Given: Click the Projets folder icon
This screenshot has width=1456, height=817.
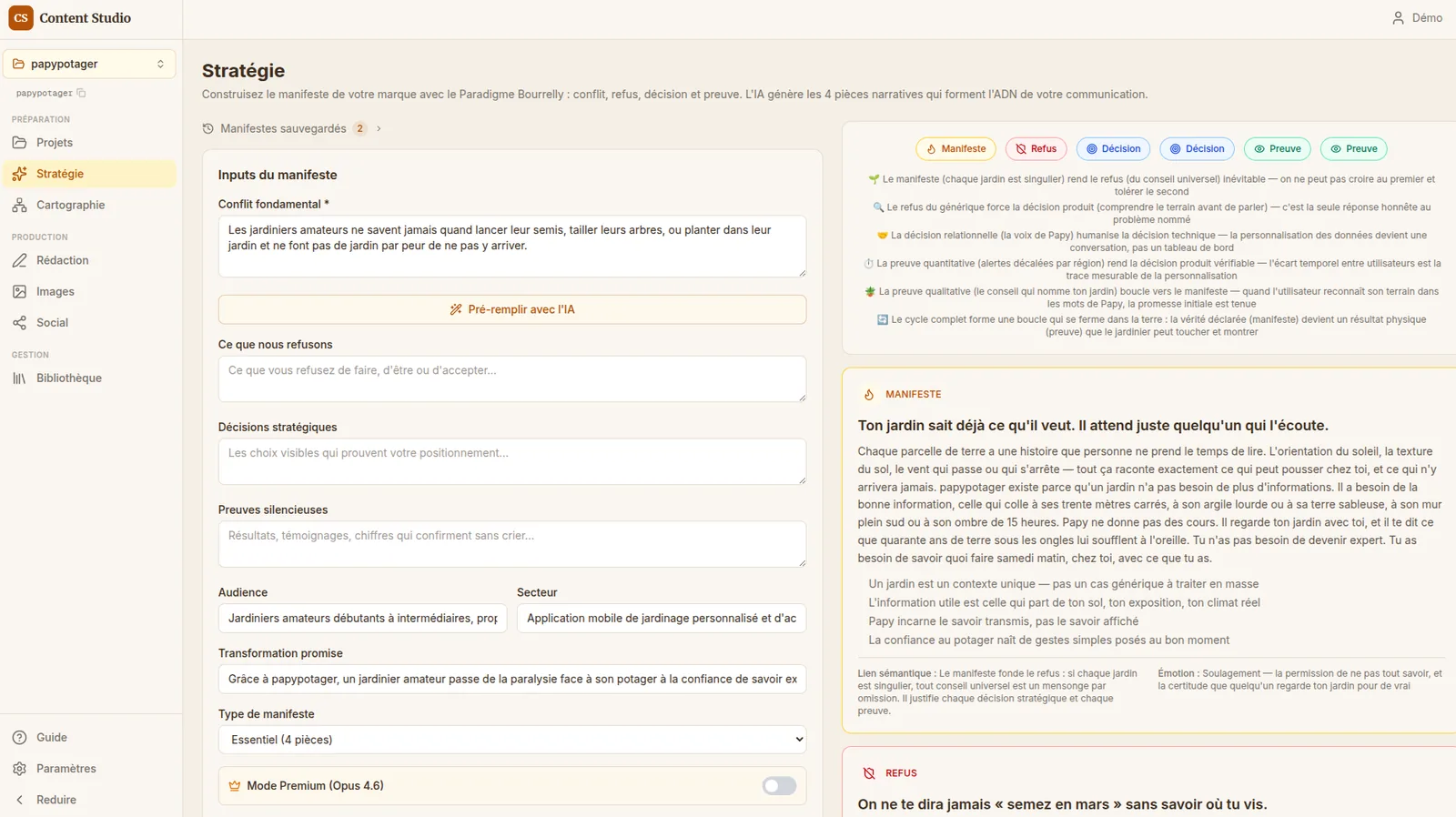Looking at the screenshot, I should click(19, 143).
